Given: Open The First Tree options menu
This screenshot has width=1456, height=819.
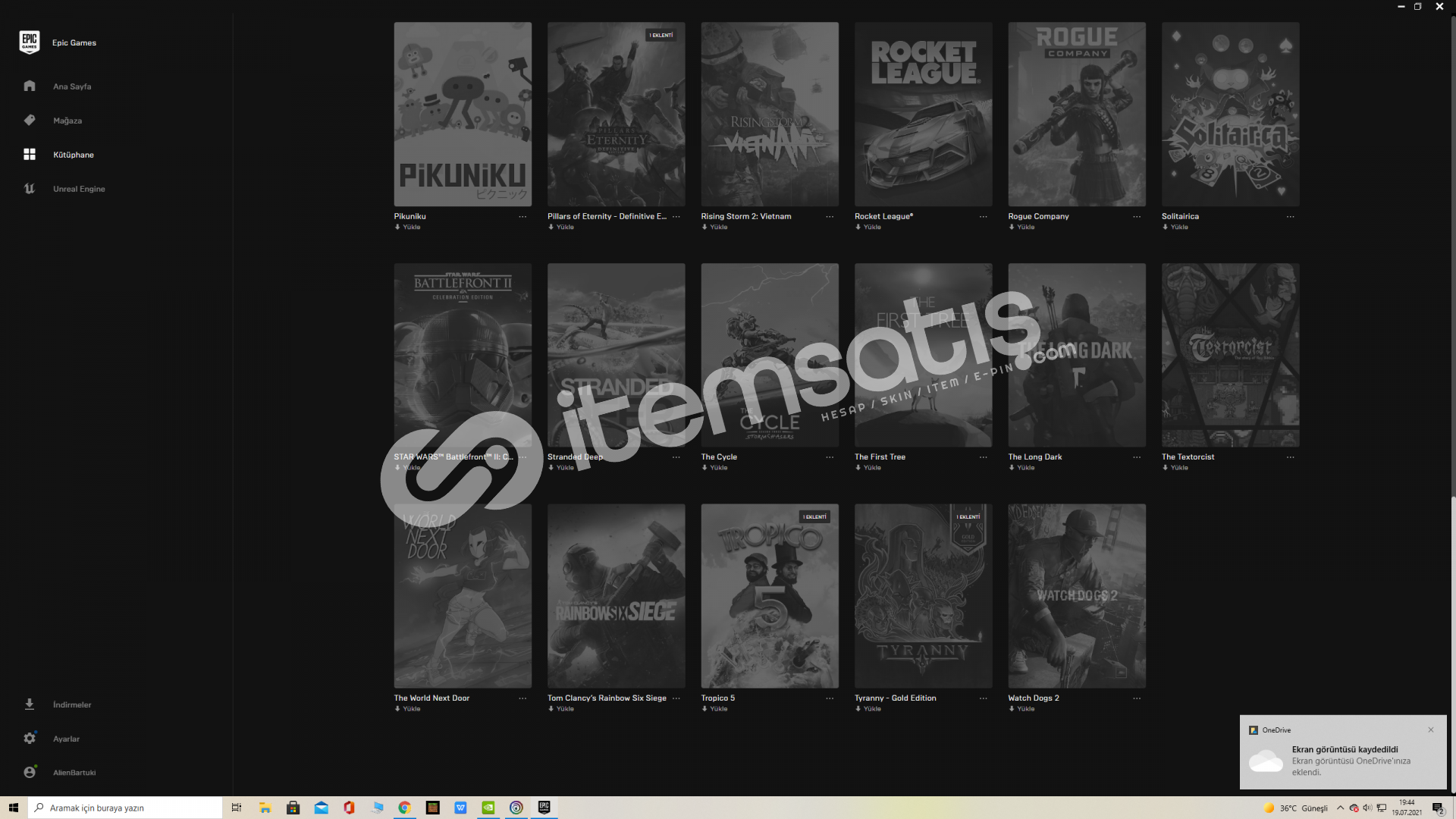Looking at the screenshot, I should [x=984, y=457].
